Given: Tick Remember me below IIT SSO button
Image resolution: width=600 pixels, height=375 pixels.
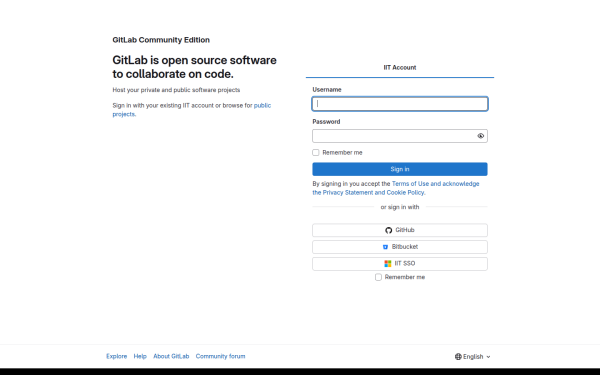Looking at the screenshot, I should [378, 277].
